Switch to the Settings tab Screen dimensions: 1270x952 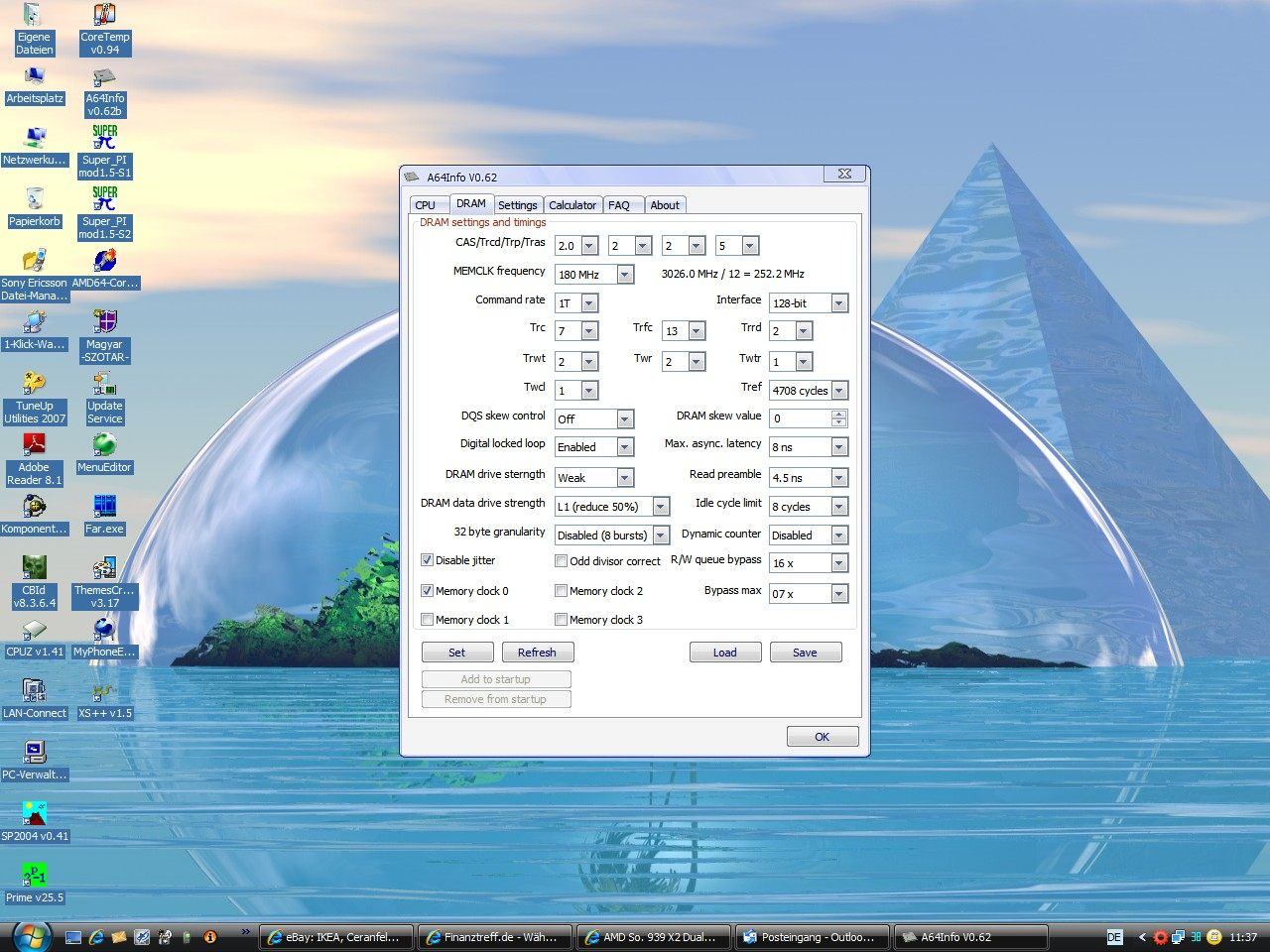click(x=518, y=205)
